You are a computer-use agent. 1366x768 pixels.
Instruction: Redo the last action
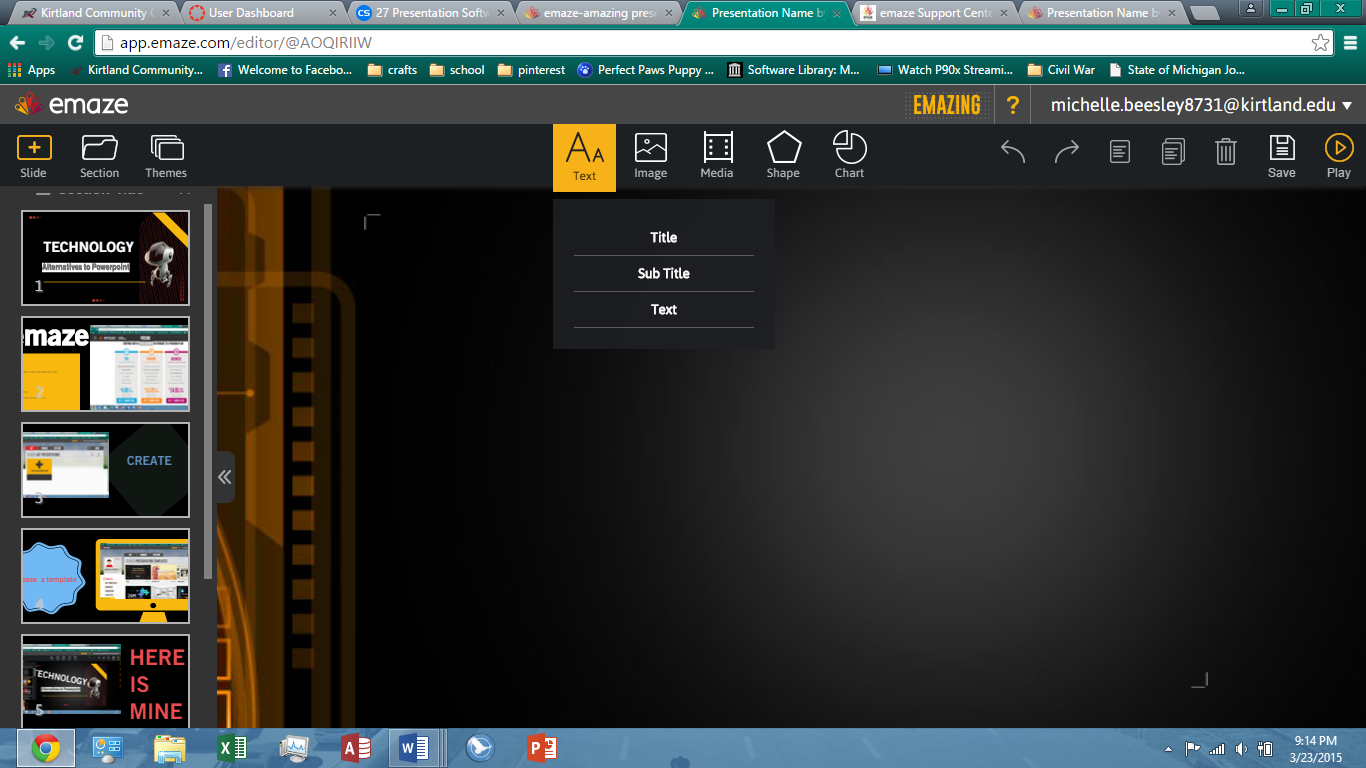point(1067,151)
